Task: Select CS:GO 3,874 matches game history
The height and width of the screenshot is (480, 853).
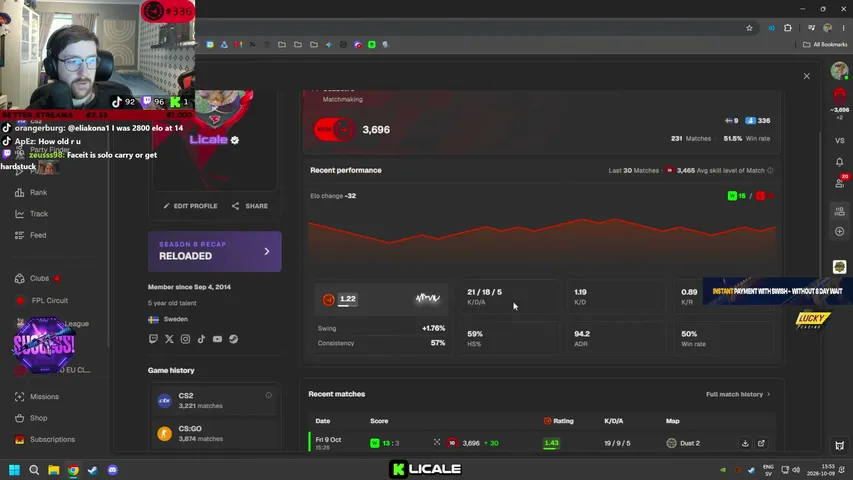Action: point(214,434)
